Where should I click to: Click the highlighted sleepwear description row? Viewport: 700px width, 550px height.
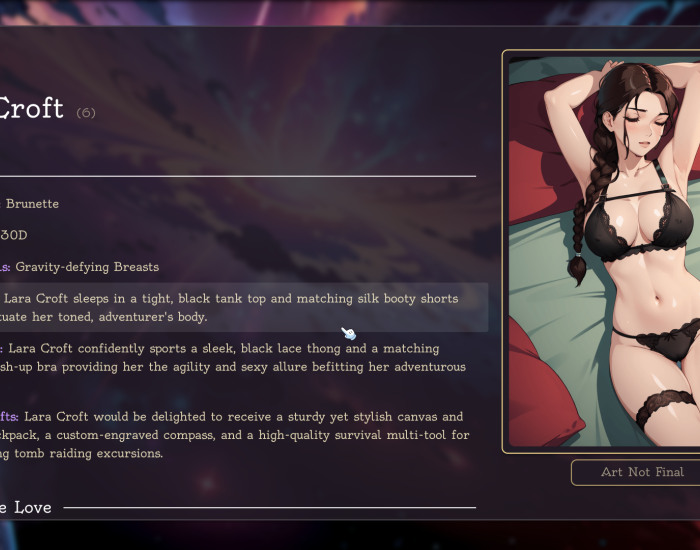244,307
